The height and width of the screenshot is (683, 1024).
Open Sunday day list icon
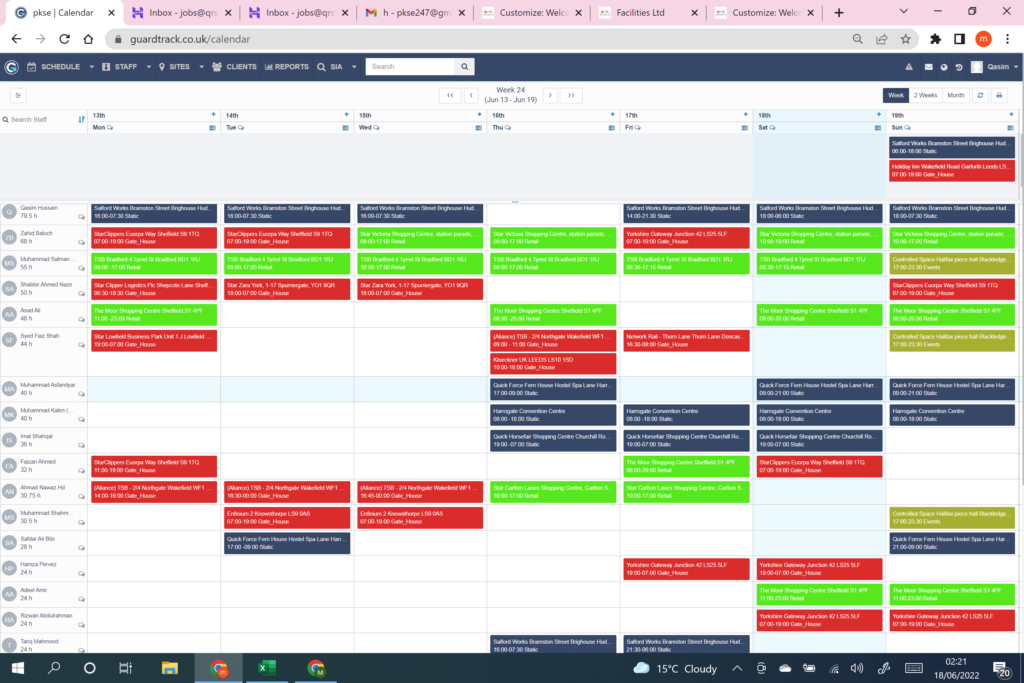click(1010, 128)
